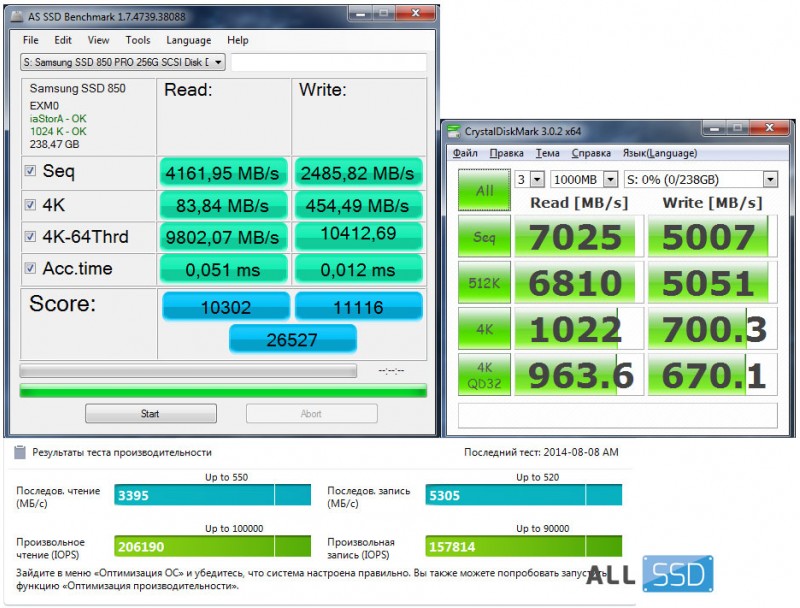Click the AS SSD Benchmark title bar icon
Image resolution: width=800 pixels, height=608 pixels.
pos(17,17)
